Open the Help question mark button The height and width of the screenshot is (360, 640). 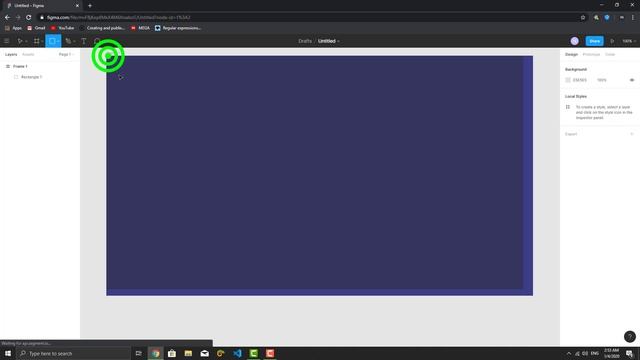point(629,336)
